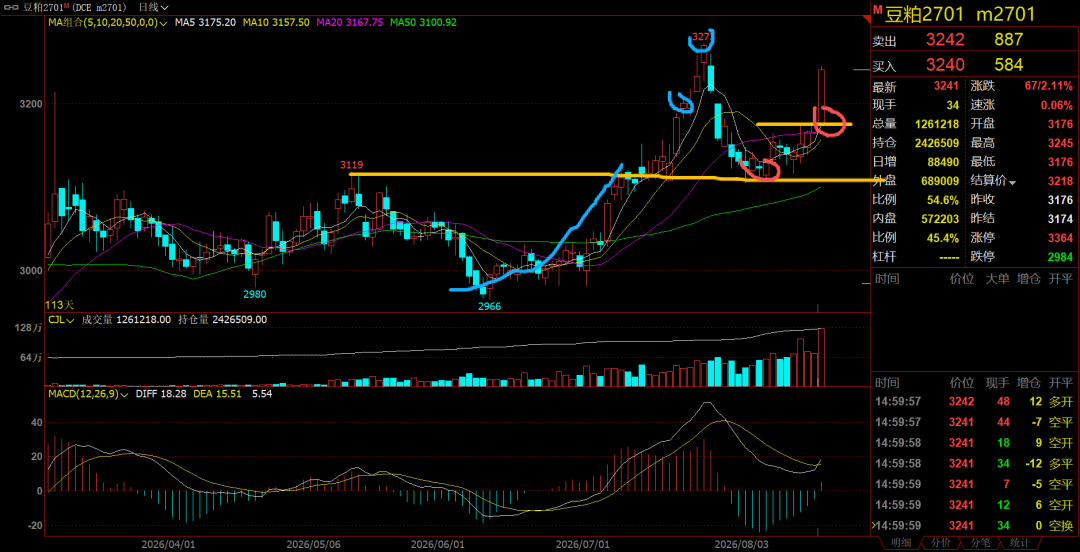Click the DIFF 18.28 readout
The width and height of the screenshot is (1080, 552).
(161, 394)
